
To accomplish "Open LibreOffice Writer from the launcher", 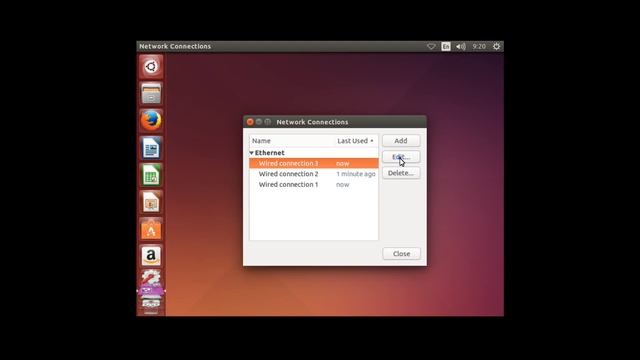I will [151, 148].
